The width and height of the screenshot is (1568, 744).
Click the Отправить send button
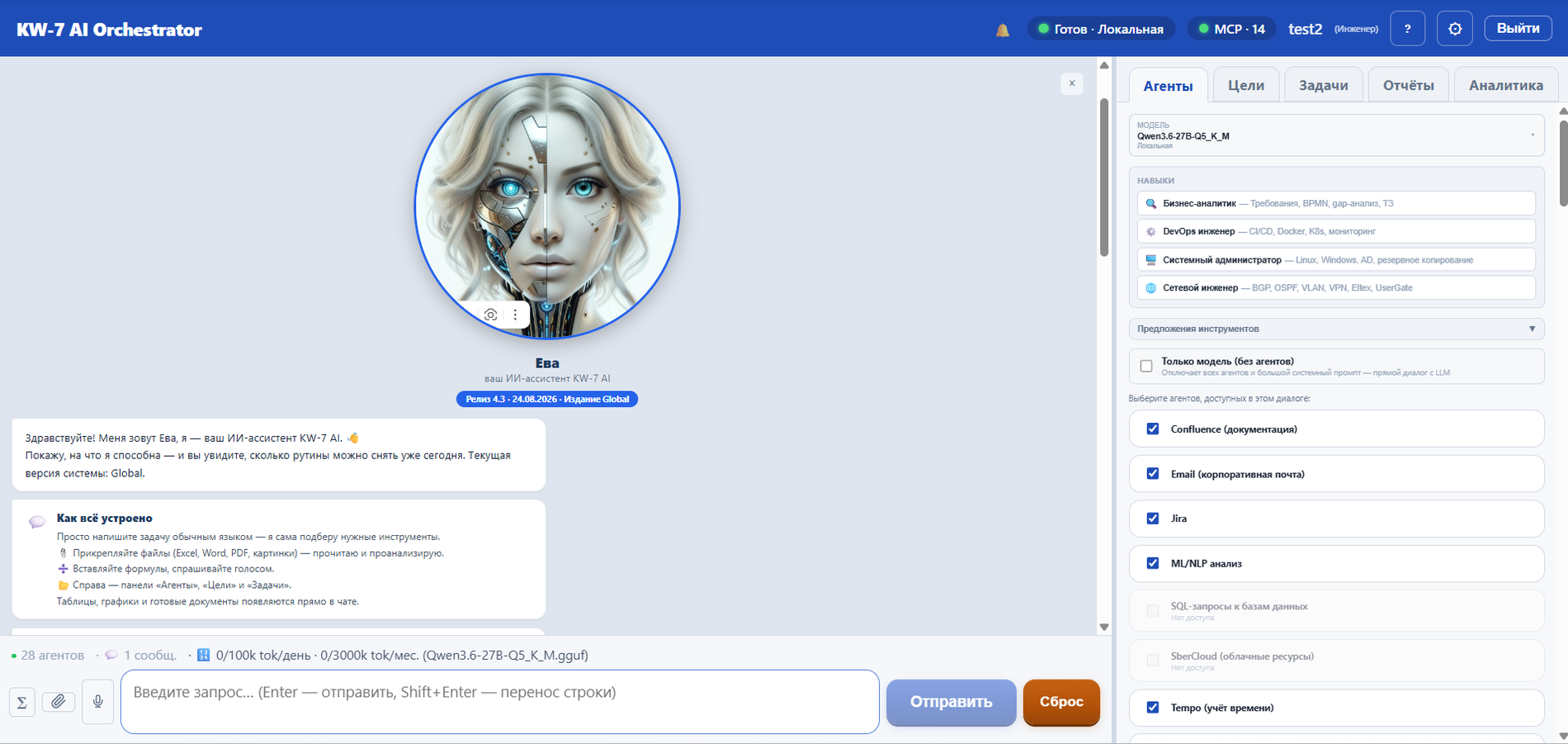[951, 702]
